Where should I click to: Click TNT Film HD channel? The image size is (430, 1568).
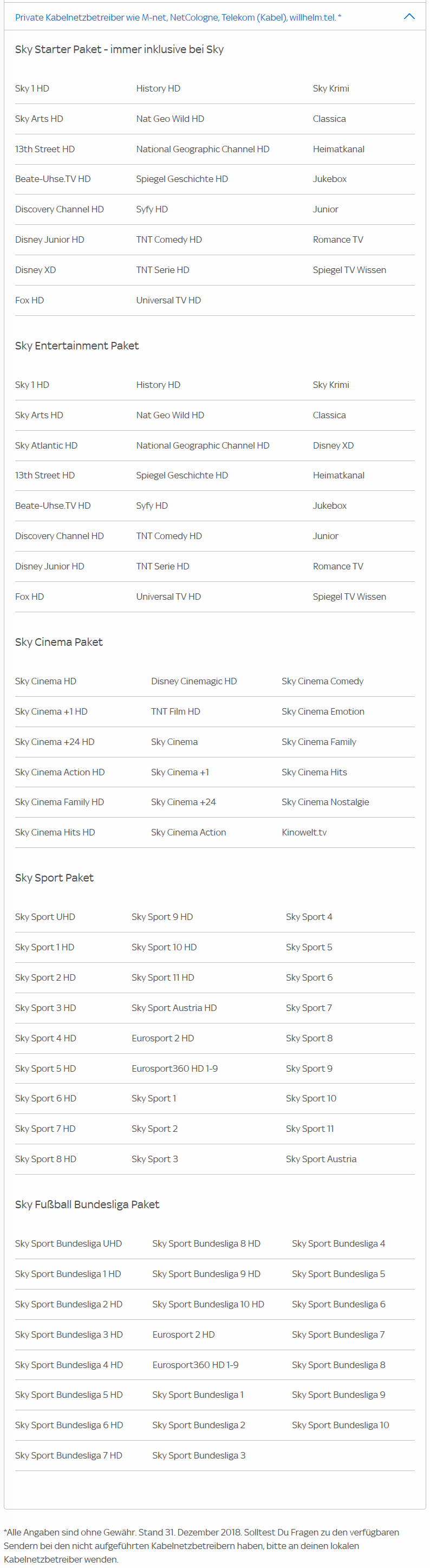point(176,711)
